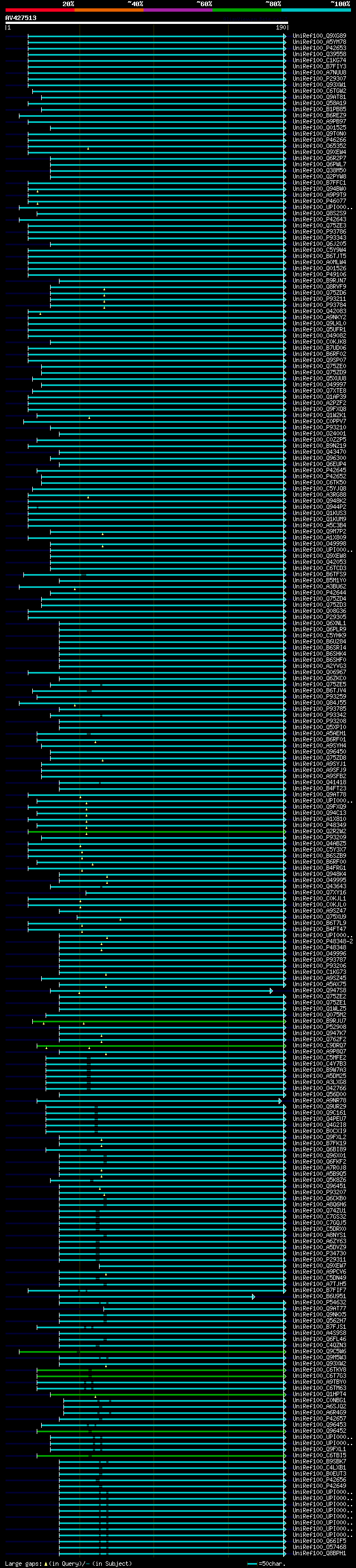Viewport: 356px width, 1568px height.
Task: Click the UniRef100_Q8RVF9 label
Action: click(x=319, y=286)
